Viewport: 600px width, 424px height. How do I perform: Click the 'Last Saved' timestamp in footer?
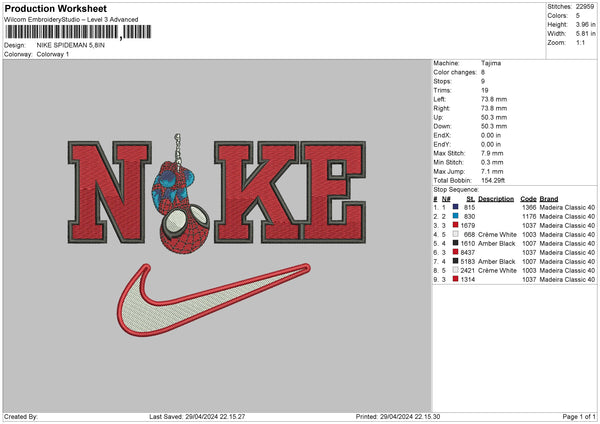coord(197,416)
